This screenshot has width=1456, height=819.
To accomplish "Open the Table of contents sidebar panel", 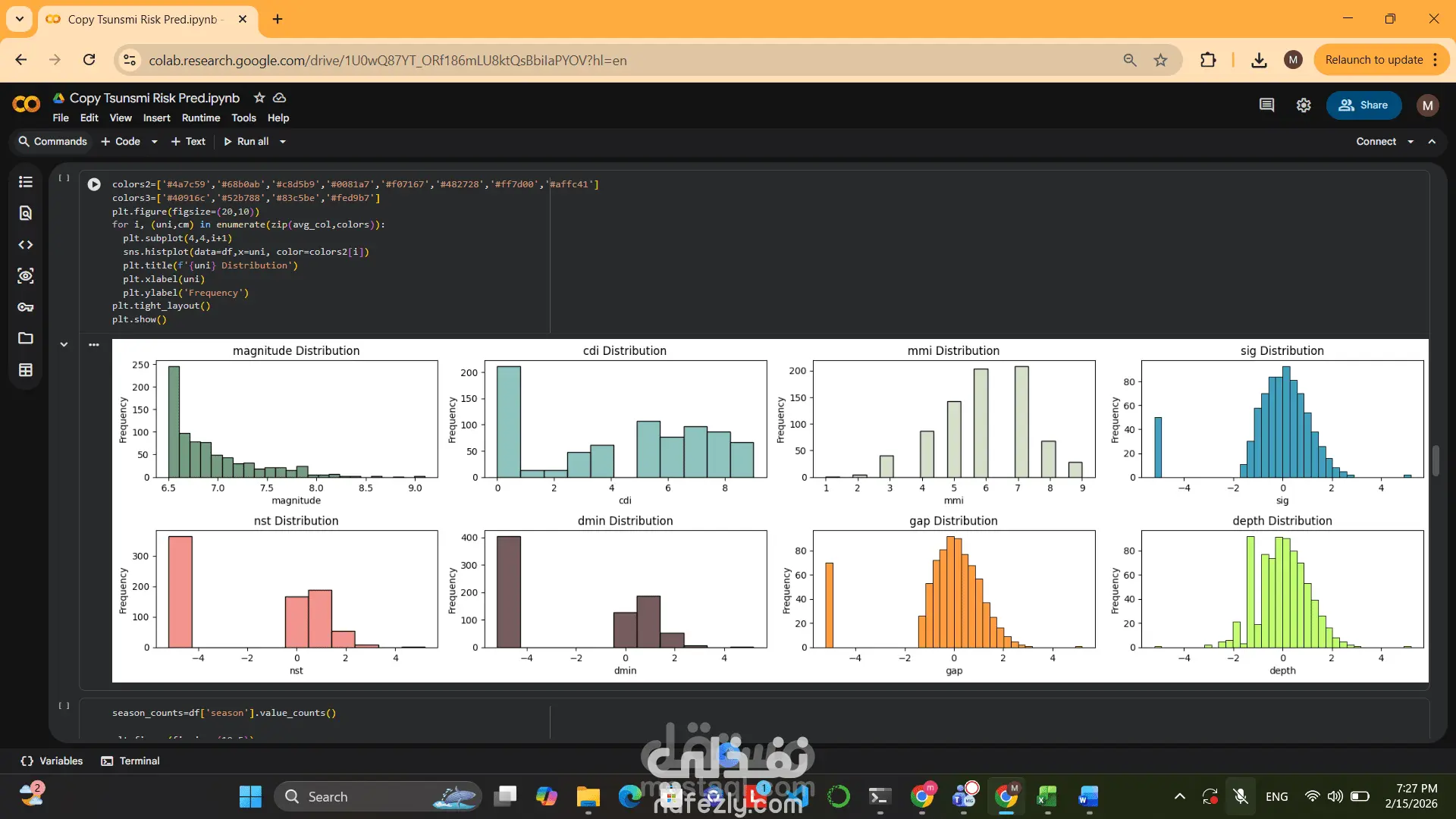I will tap(26, 182).
